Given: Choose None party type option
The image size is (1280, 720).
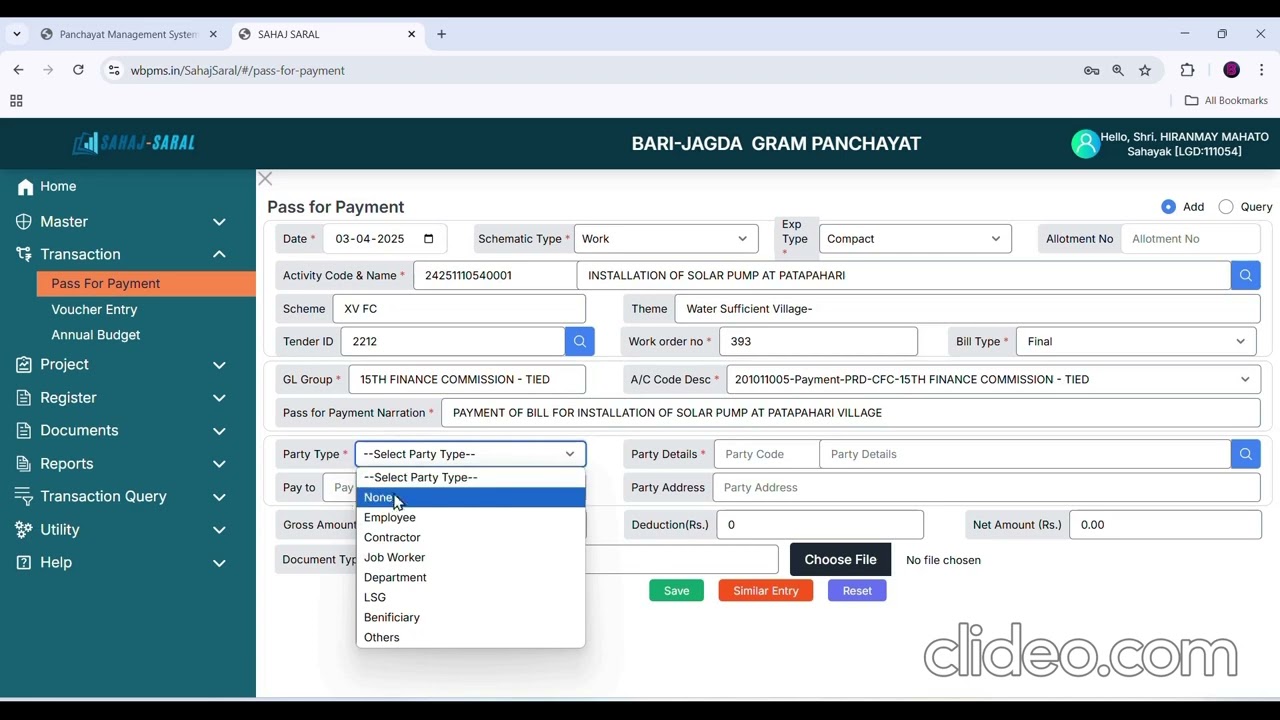Looking at the screenshot, I should pos(470,498).
